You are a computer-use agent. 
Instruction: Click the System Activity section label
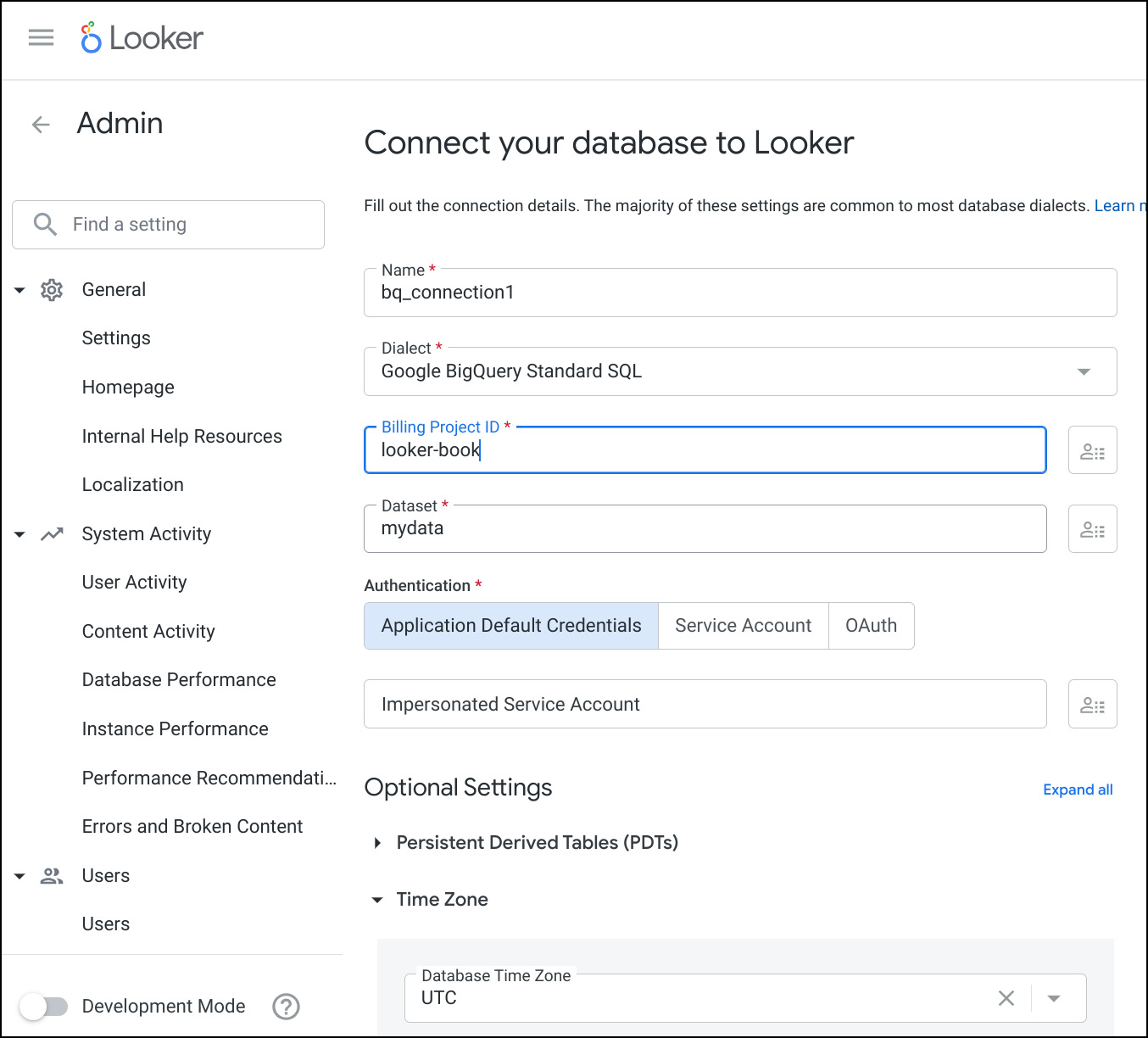click(x=147, y=534)
